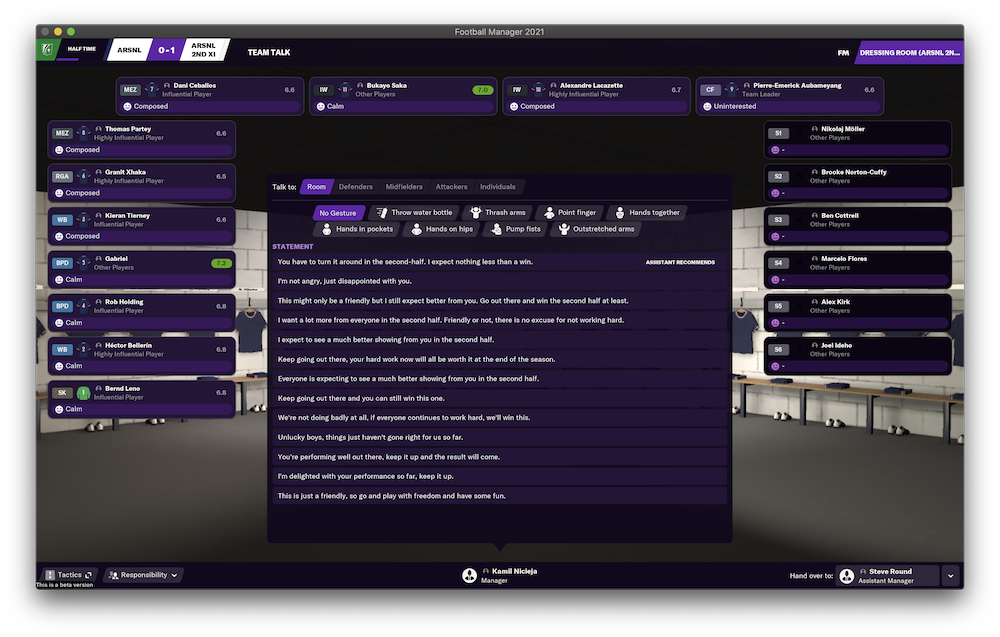Screen dimensions: 1000x637
Task: Choose the Outstretched arms gesture icon
Action: tap(565, 229)
